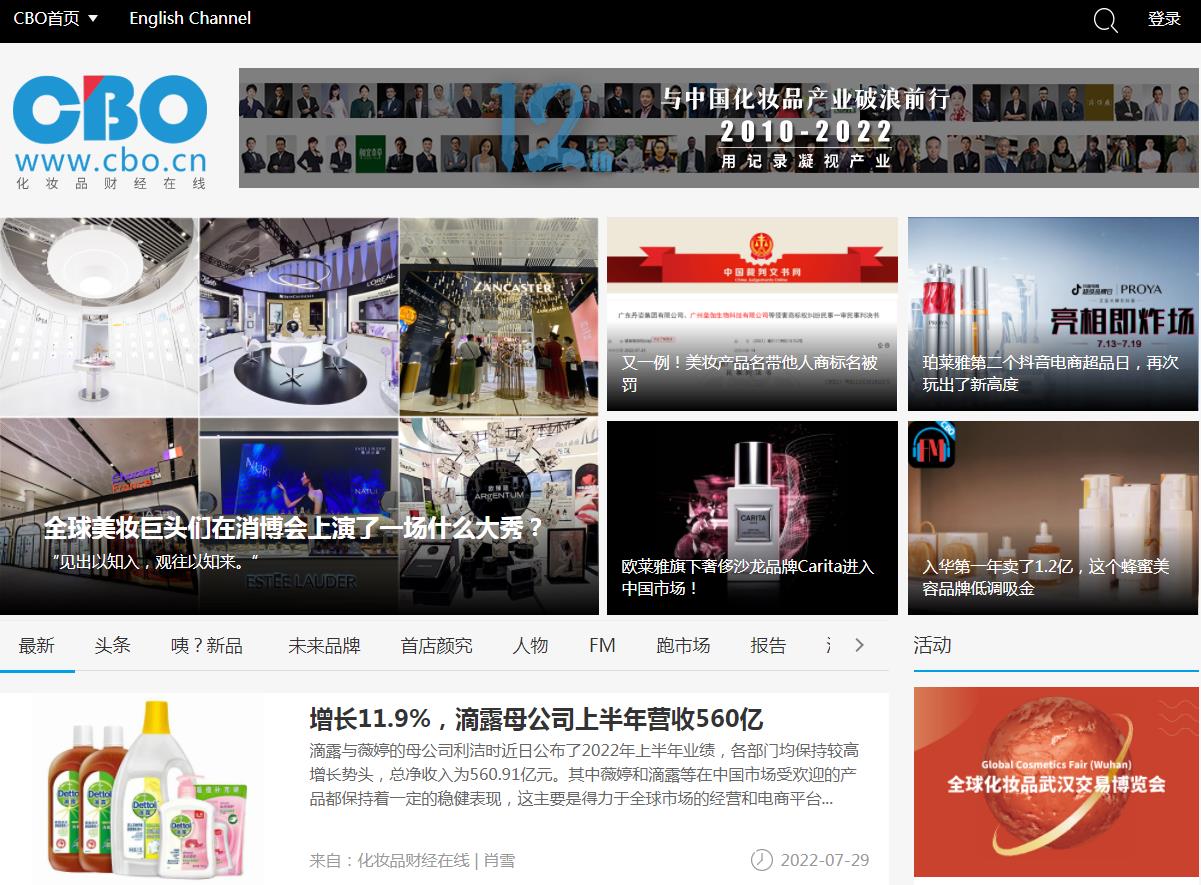1201x885 pixels.
Task: Click the 2022-07-29 date text
Action: tap(825, 860)
